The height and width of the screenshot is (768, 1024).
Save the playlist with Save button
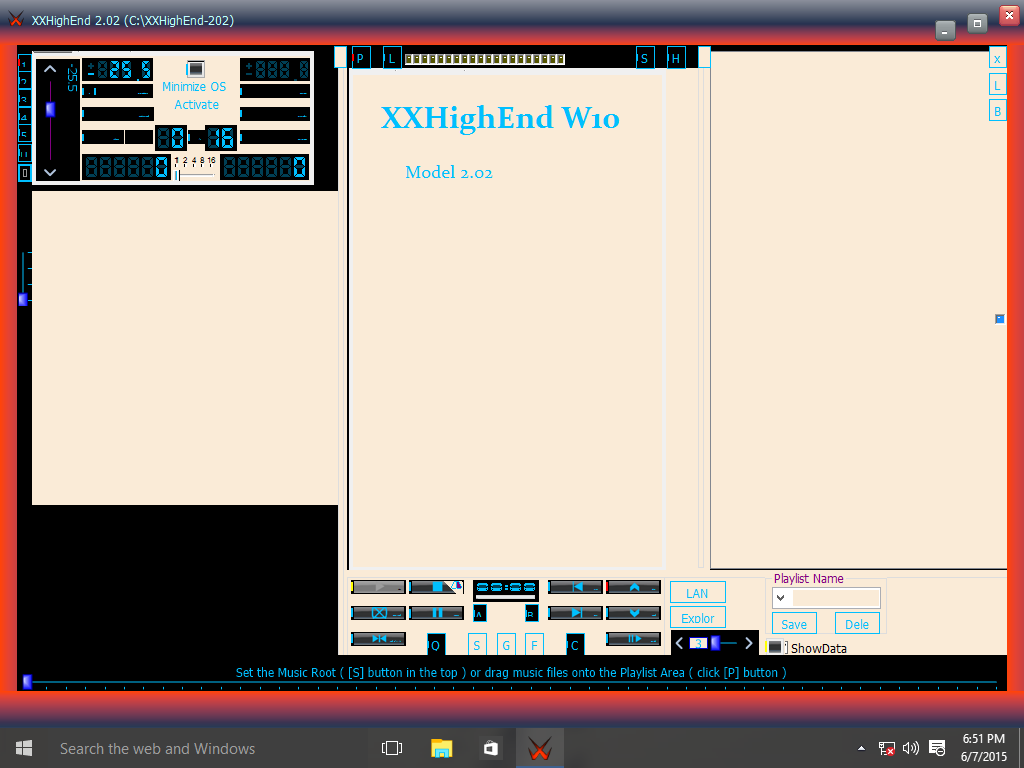[794, 624]
